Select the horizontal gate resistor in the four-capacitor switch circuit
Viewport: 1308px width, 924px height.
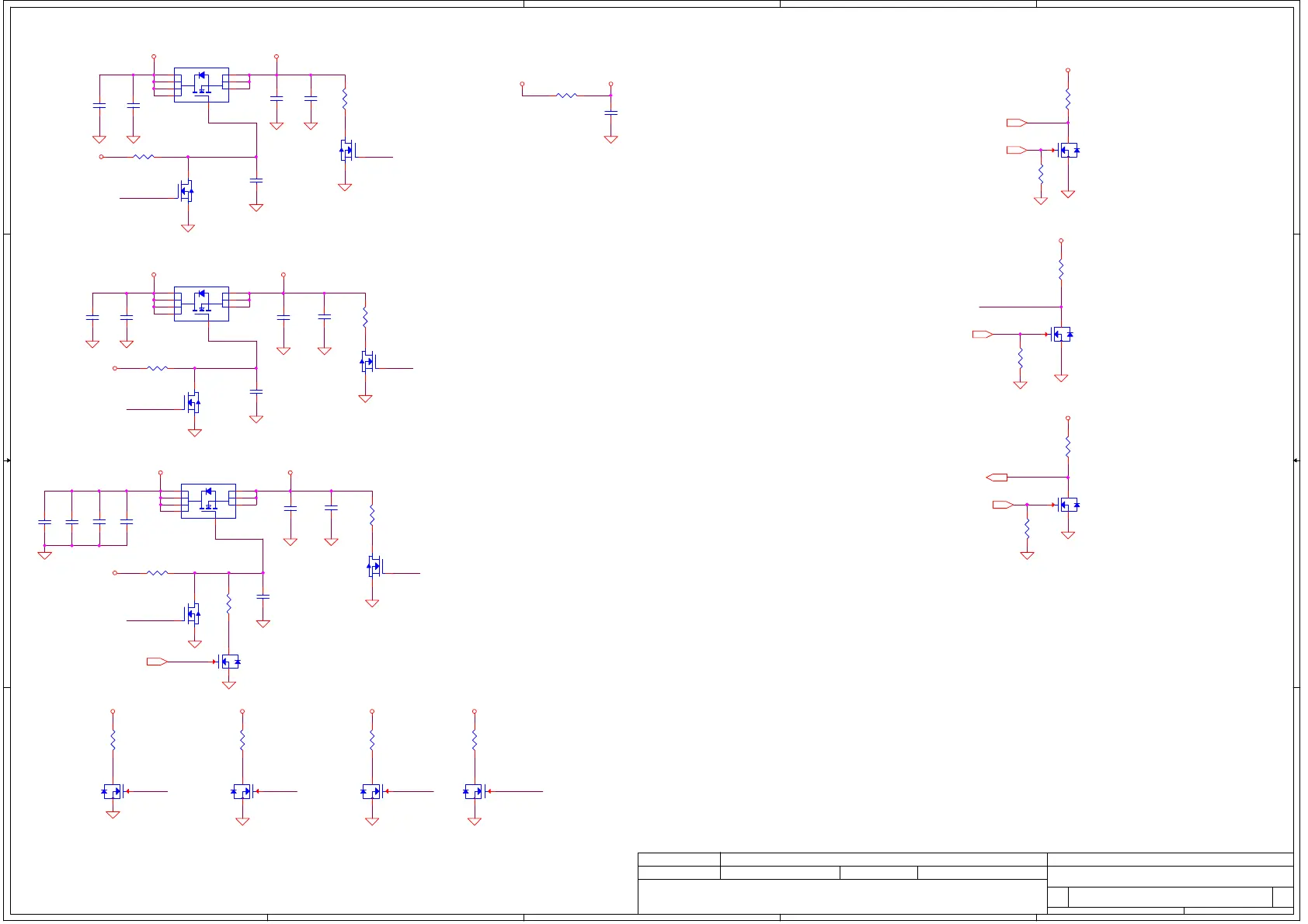click(157, 573)
